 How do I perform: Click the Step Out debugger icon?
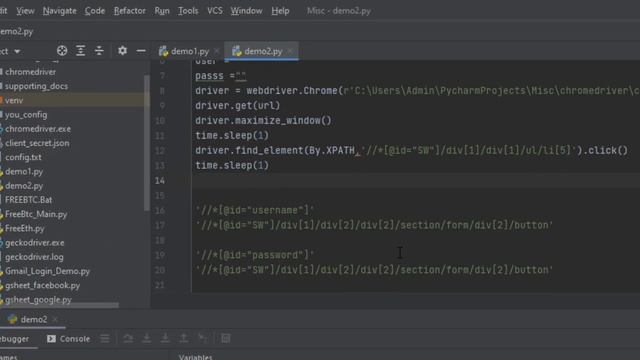point(184,338)
